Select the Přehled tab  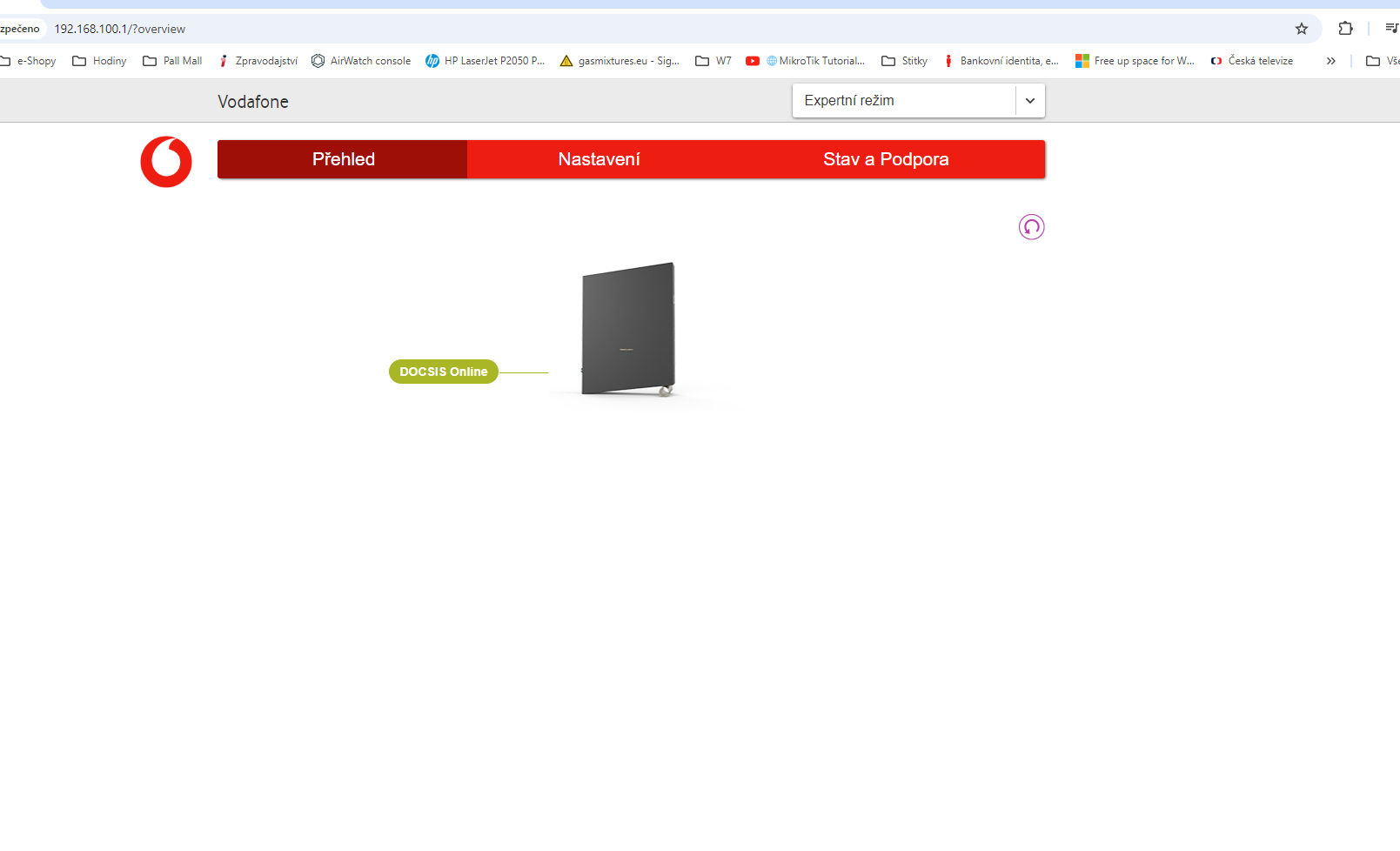click(343, 159)
